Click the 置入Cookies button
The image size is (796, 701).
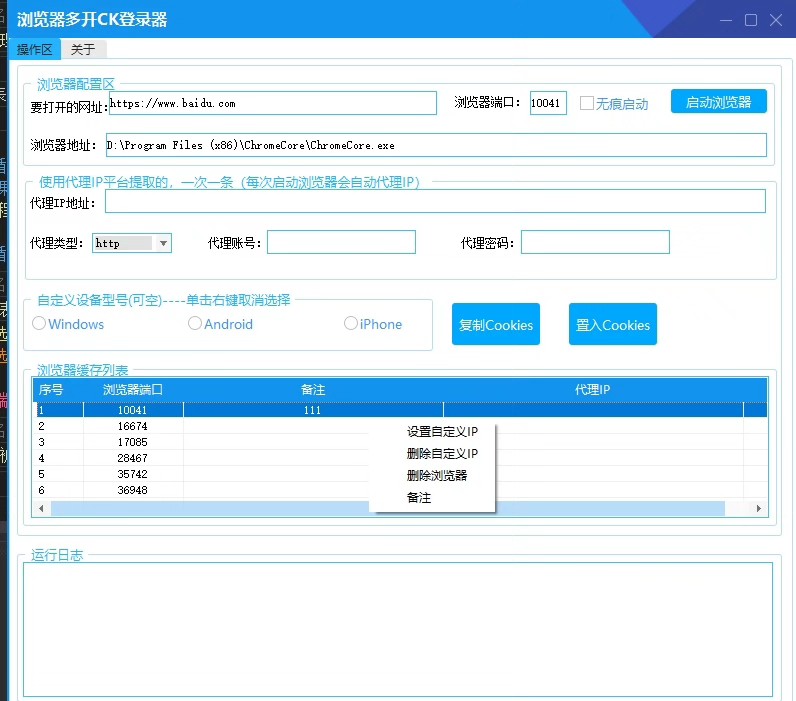[x=613, y=324]
